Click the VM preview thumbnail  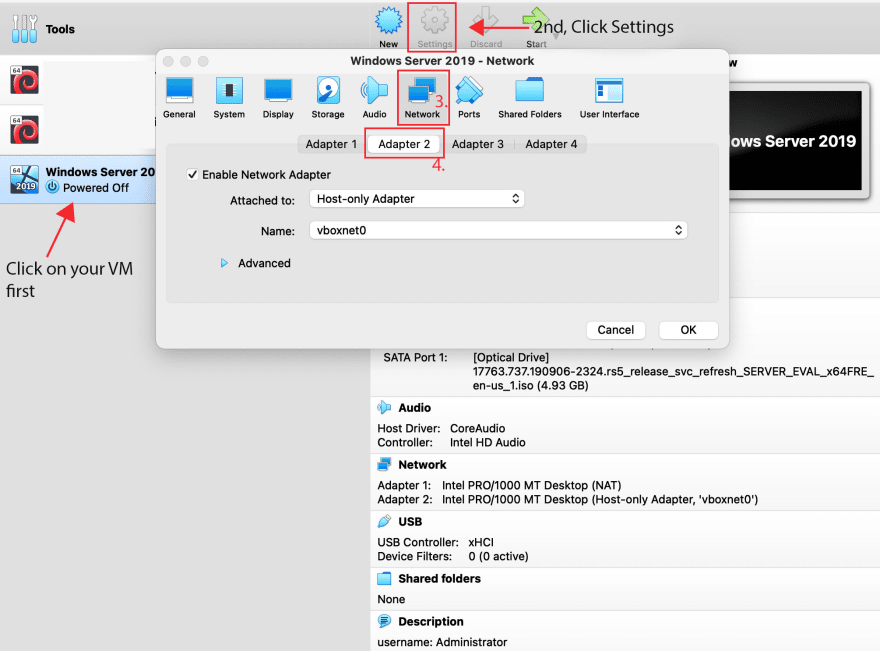[796, 140]
